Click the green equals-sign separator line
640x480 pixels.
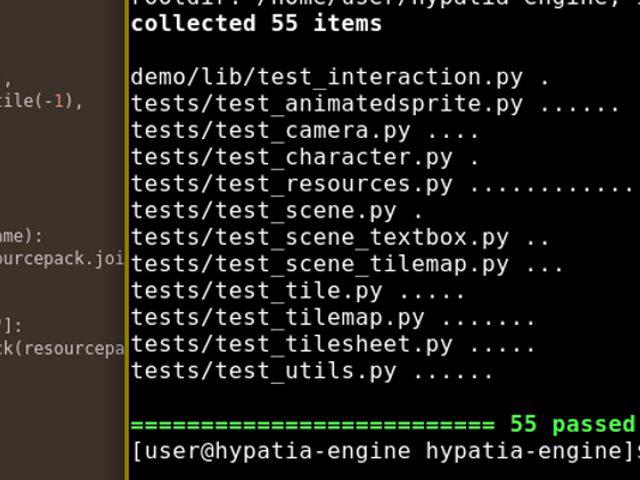coord(312,424)
